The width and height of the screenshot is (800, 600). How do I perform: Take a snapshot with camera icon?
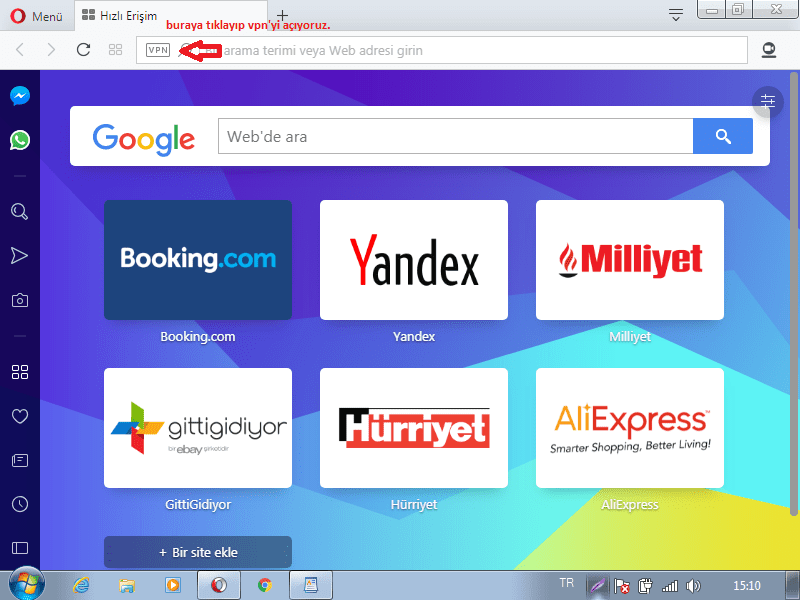click(x=20, y=300)
